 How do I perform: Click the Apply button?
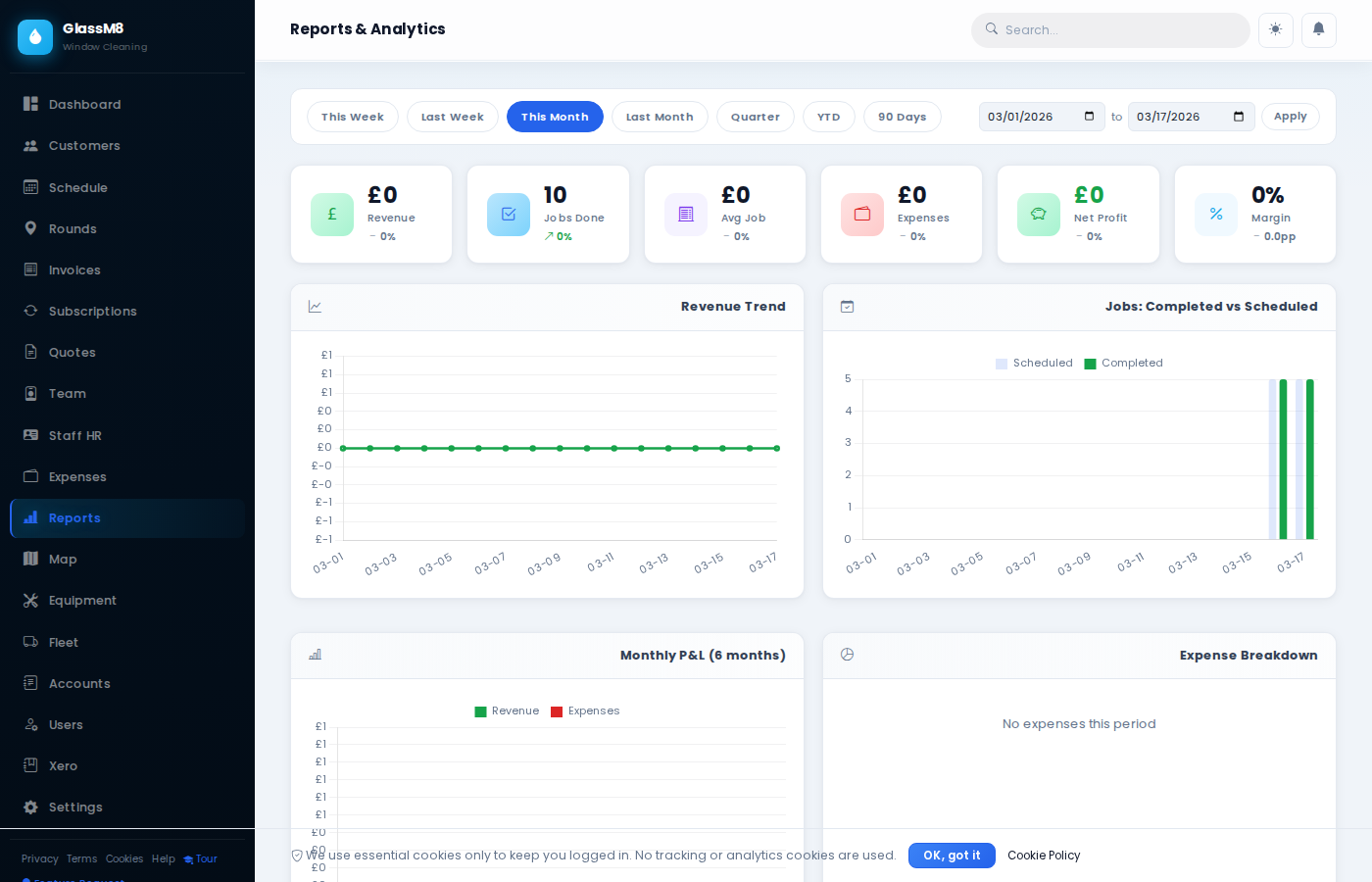[x=1291, y=117]
